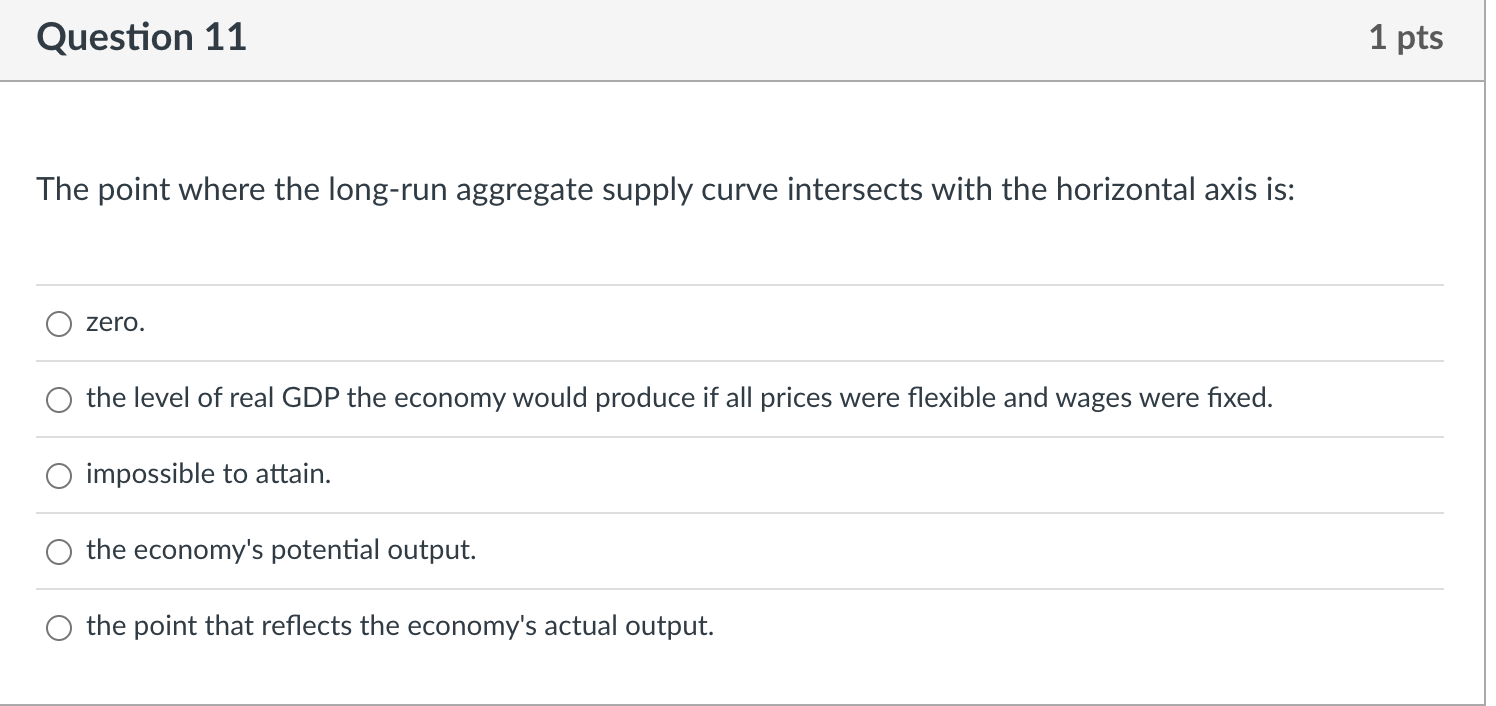Viewport: 1496px width, 706px height.
Task: Select the 'zero.' radio button
Action: pos(60,324)
